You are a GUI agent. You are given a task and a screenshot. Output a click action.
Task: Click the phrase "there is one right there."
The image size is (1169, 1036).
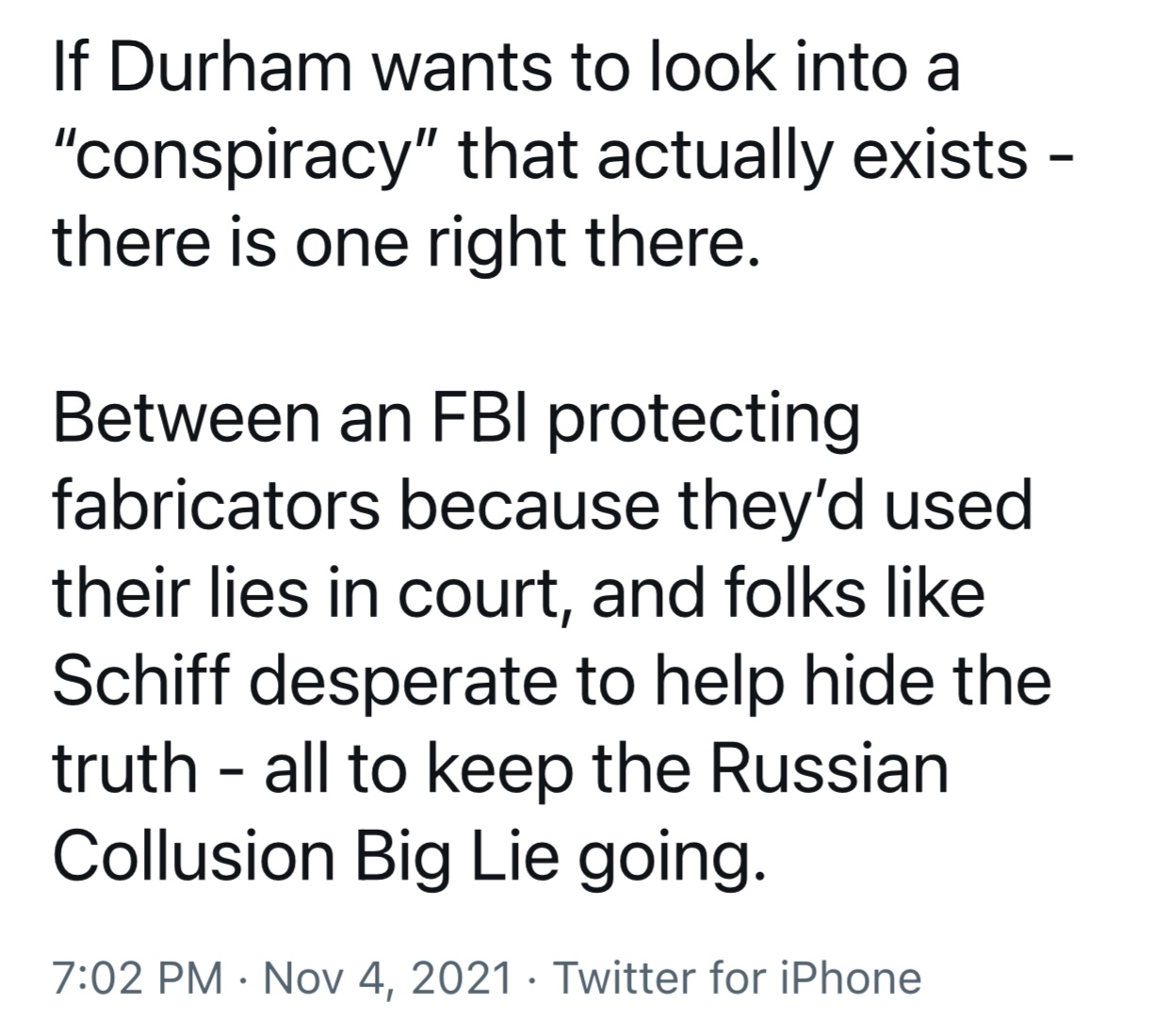coord(405,243)
